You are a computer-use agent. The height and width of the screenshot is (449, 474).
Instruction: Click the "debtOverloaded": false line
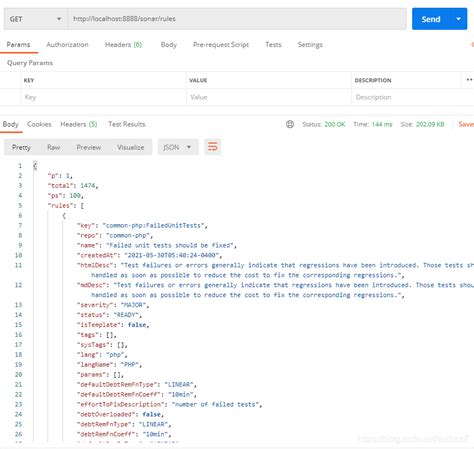(120, 414)
